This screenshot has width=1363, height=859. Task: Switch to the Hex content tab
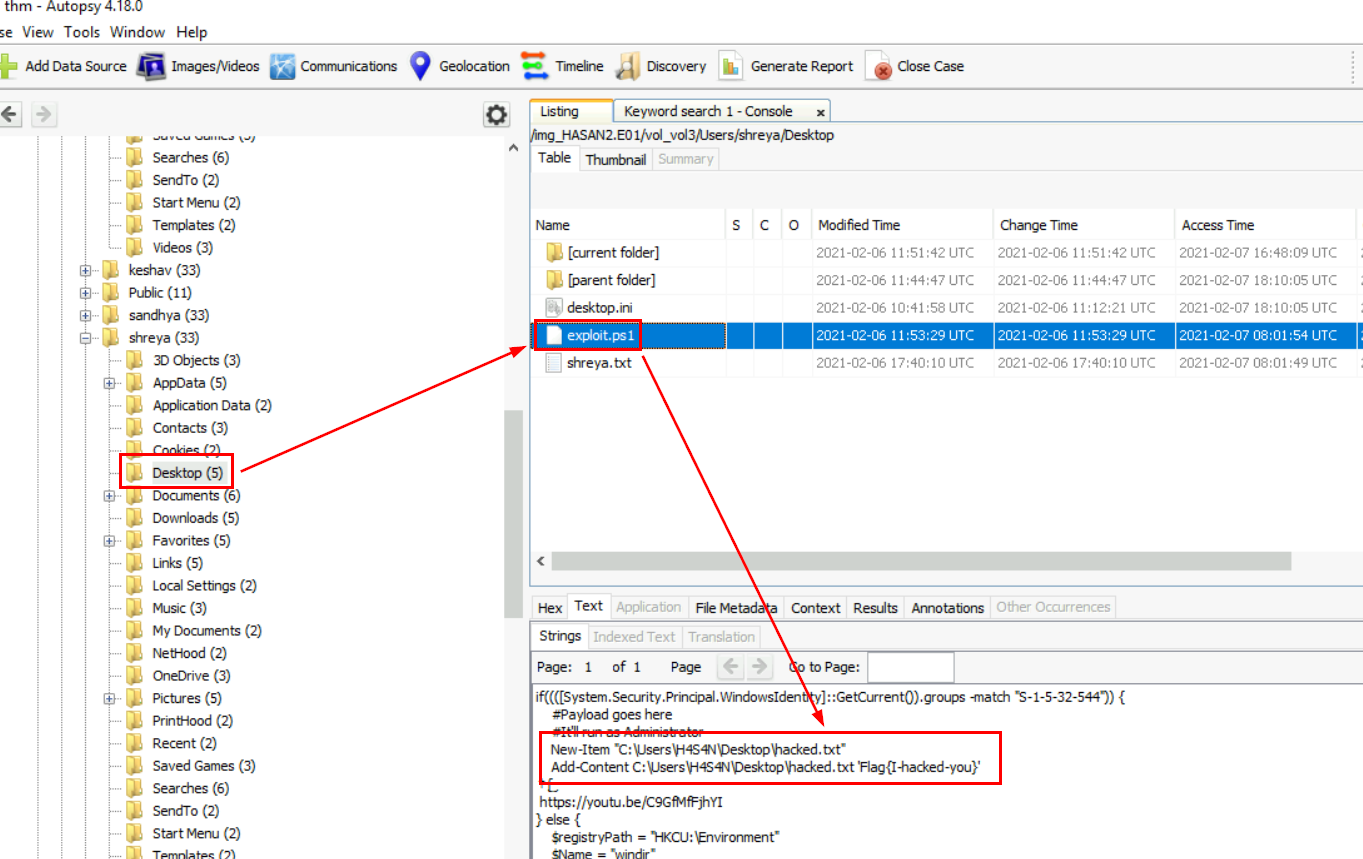pos(550,607)
